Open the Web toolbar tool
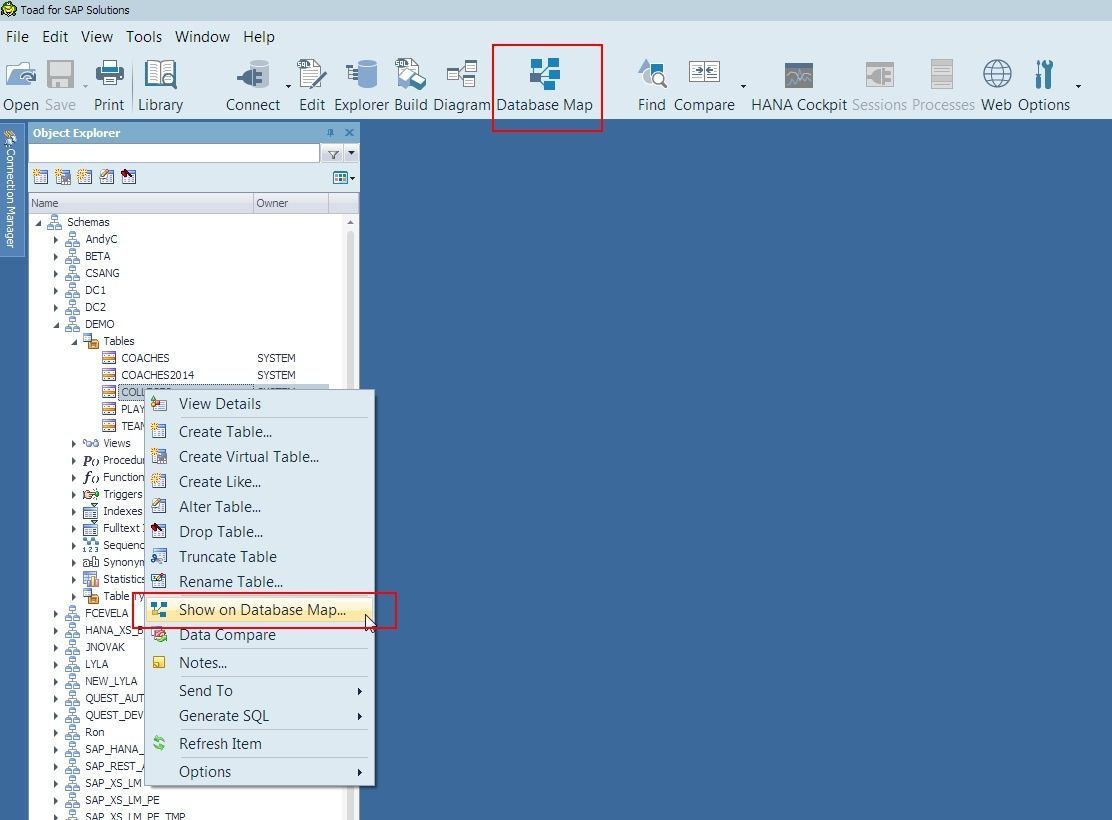The image size is (1112, 820). pos(996,85)
